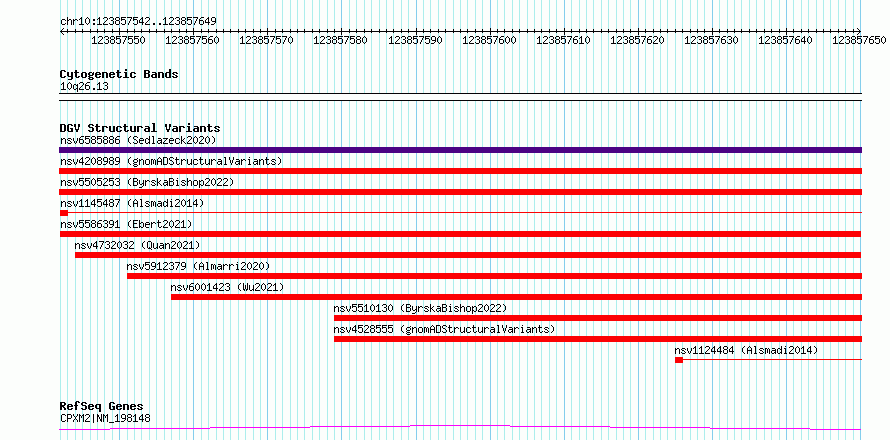Open the Cytogenetic Bands track heading

coord(119,74)
